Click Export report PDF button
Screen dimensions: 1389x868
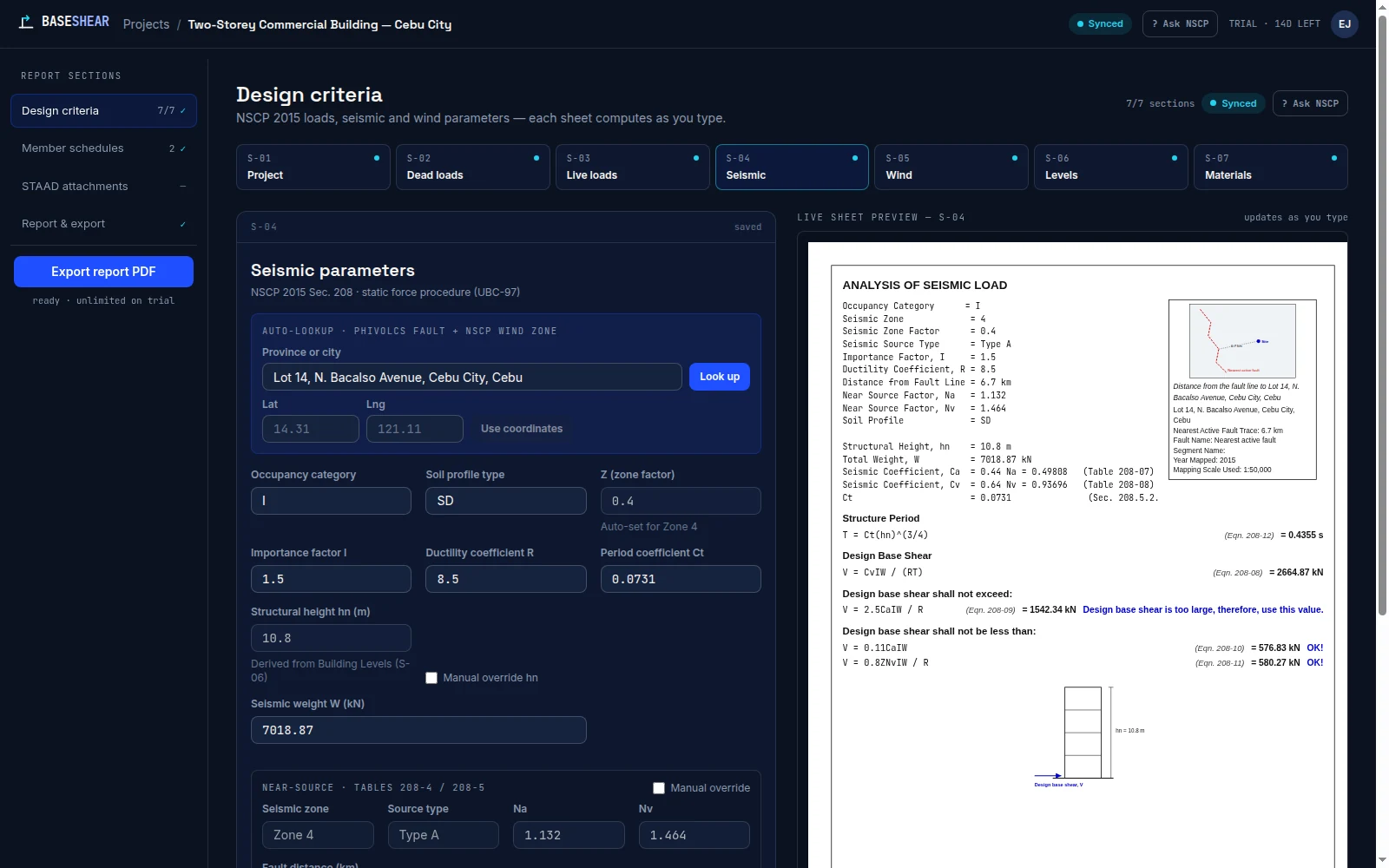[x=103, y=272]
